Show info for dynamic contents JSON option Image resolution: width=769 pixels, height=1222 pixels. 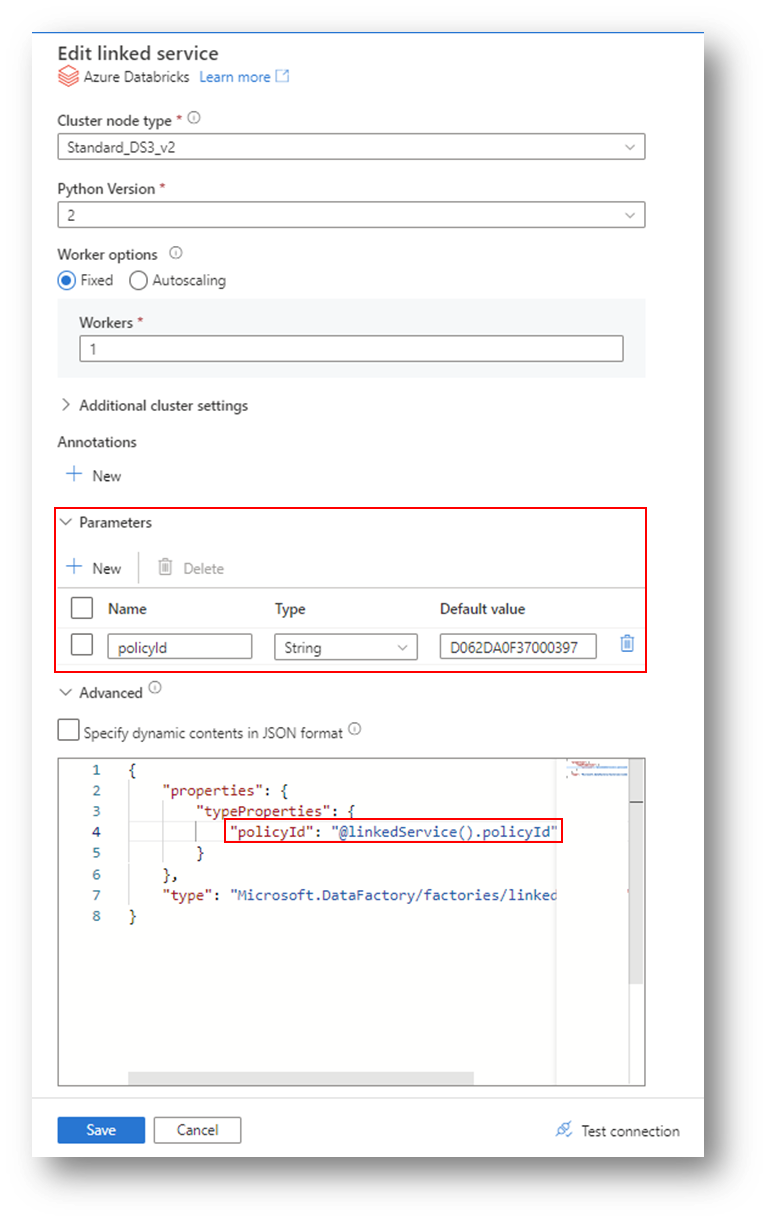[x=355, y=730]
